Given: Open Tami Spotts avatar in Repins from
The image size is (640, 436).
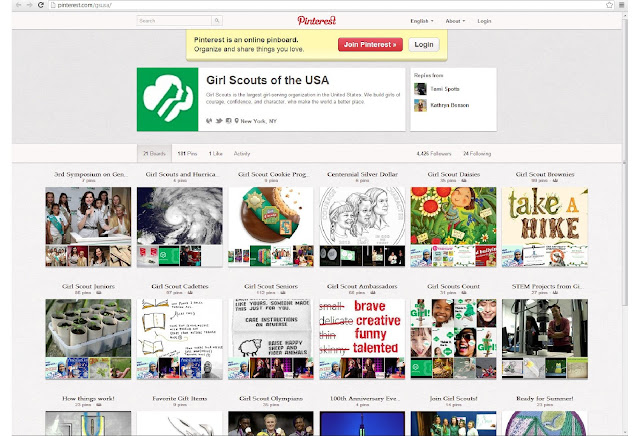Looking at the screenshot, I should pos(420,89).
